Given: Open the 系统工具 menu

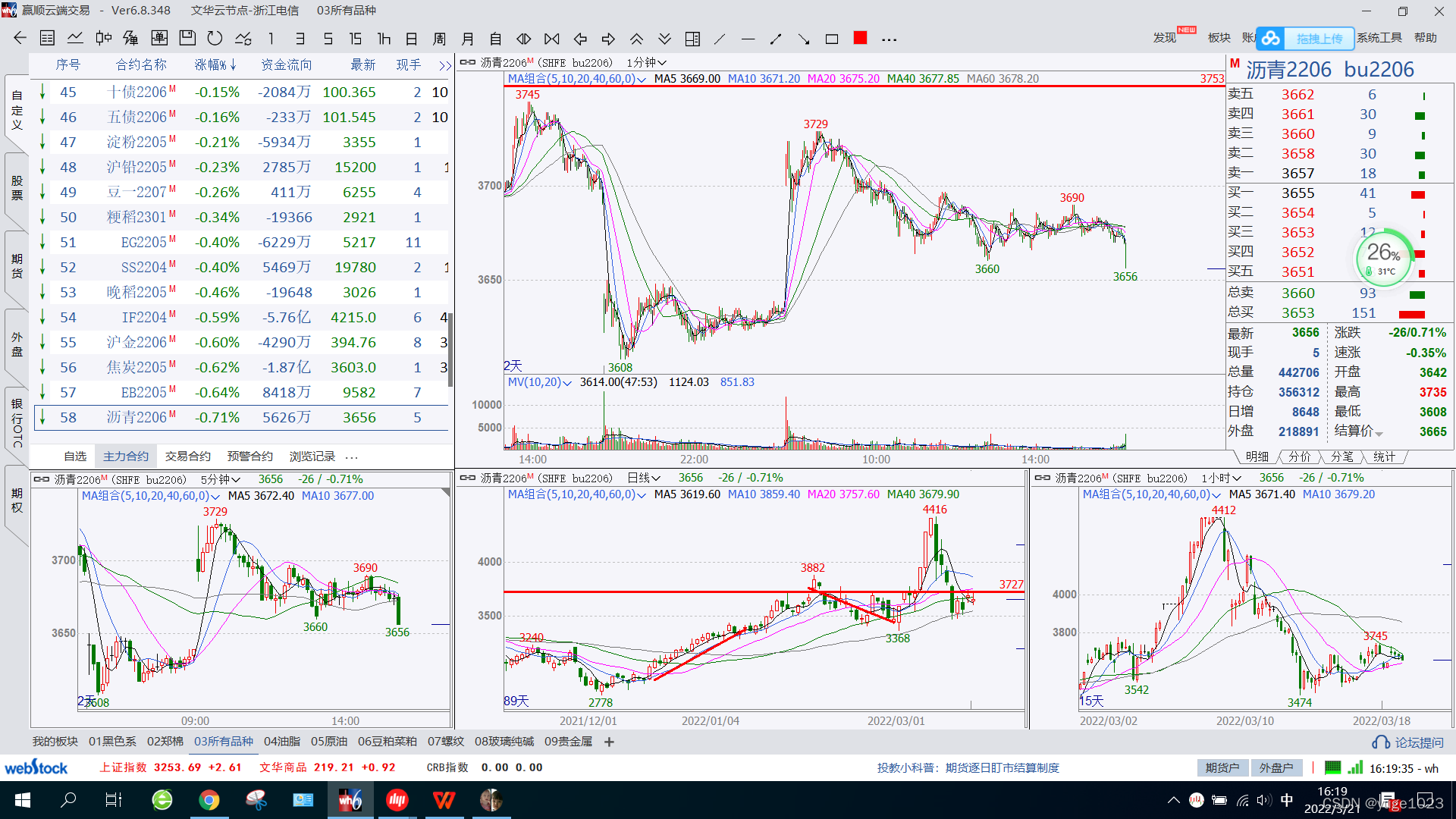Looking at the screenshot, I should tap(1379, 38).
